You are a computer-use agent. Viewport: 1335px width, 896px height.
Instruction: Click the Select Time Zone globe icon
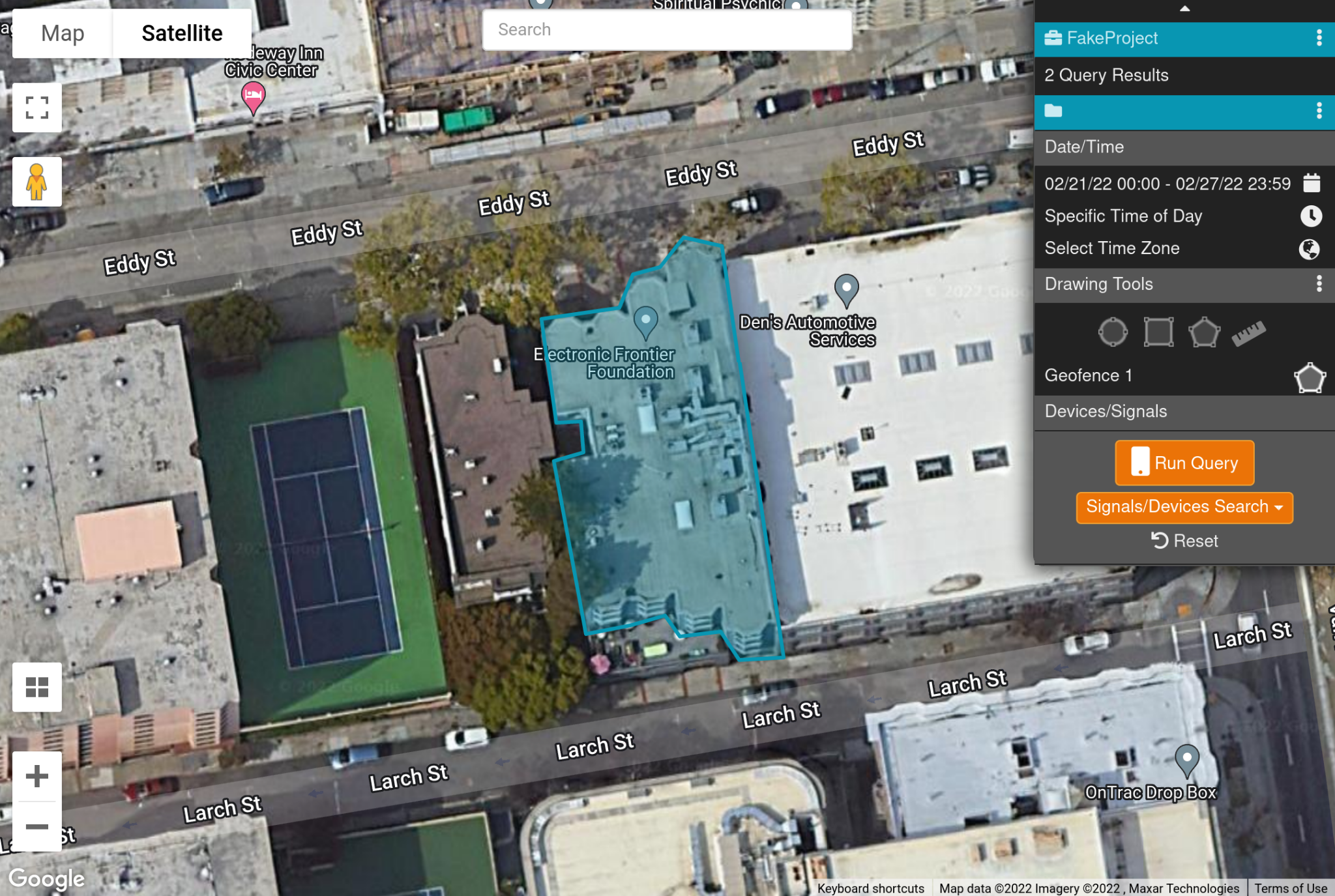pos(1309,248)
